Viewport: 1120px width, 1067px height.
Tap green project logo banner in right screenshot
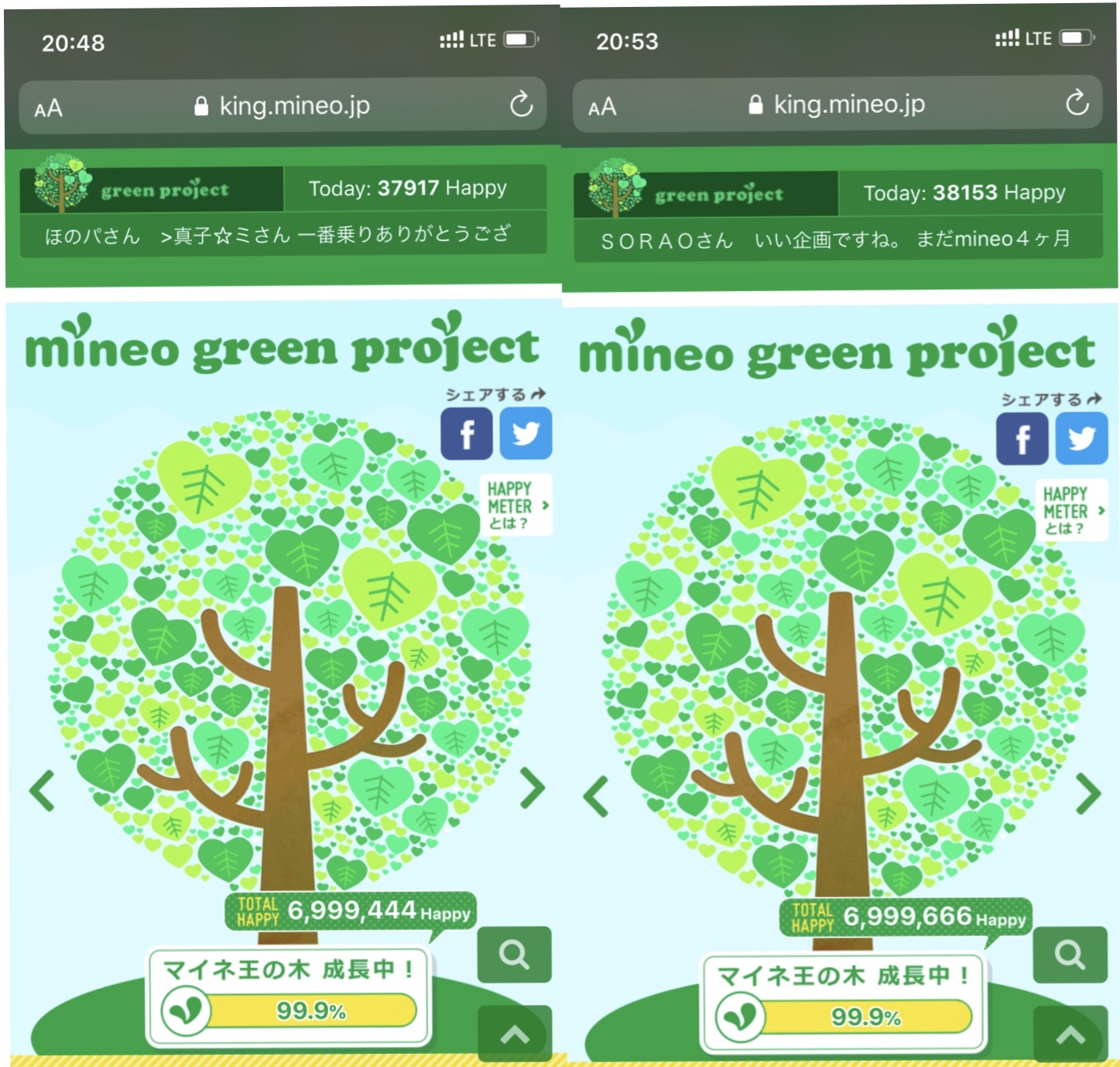pyautogui.click(x=705, y=194)
